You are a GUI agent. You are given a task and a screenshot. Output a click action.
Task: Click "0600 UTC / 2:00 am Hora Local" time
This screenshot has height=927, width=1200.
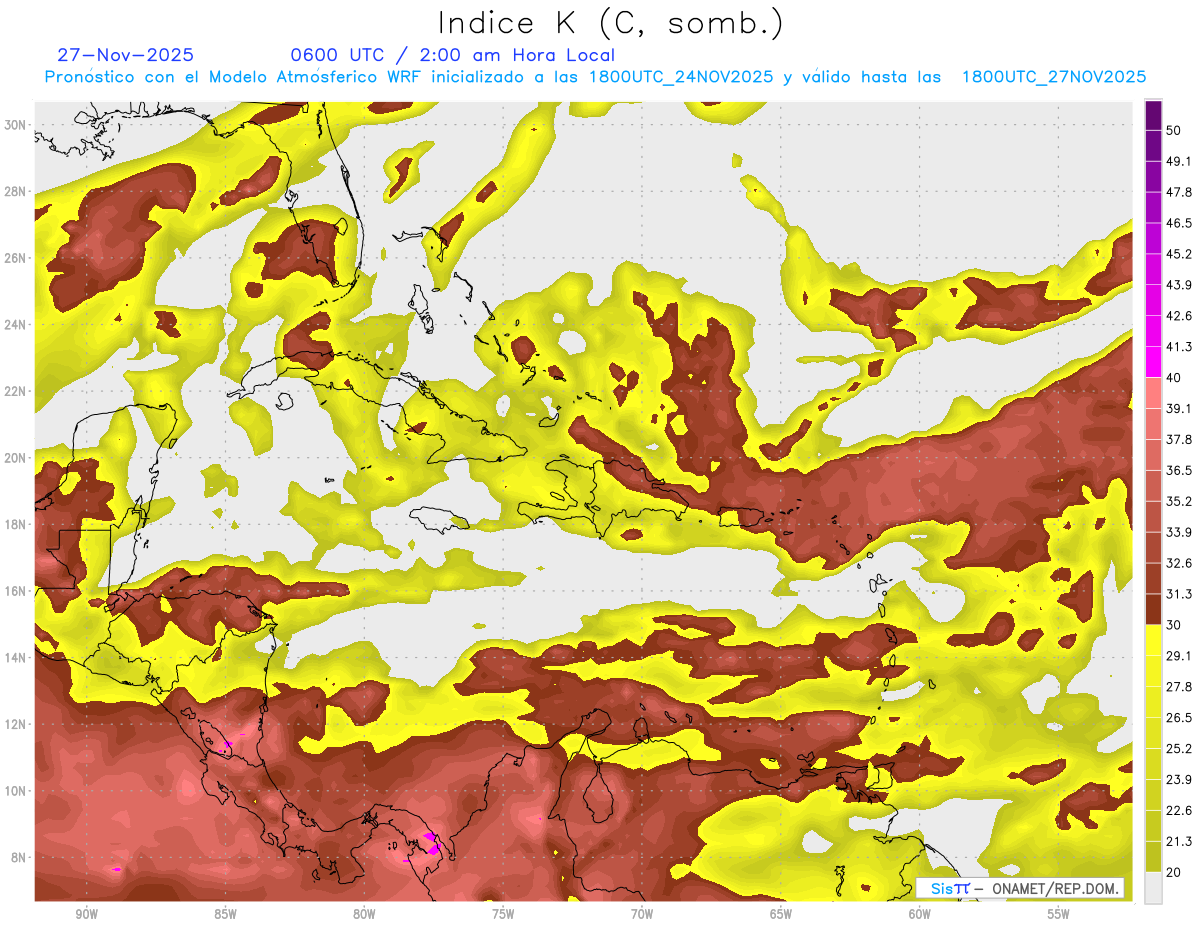pyautogui.click(x=453, y=55)
